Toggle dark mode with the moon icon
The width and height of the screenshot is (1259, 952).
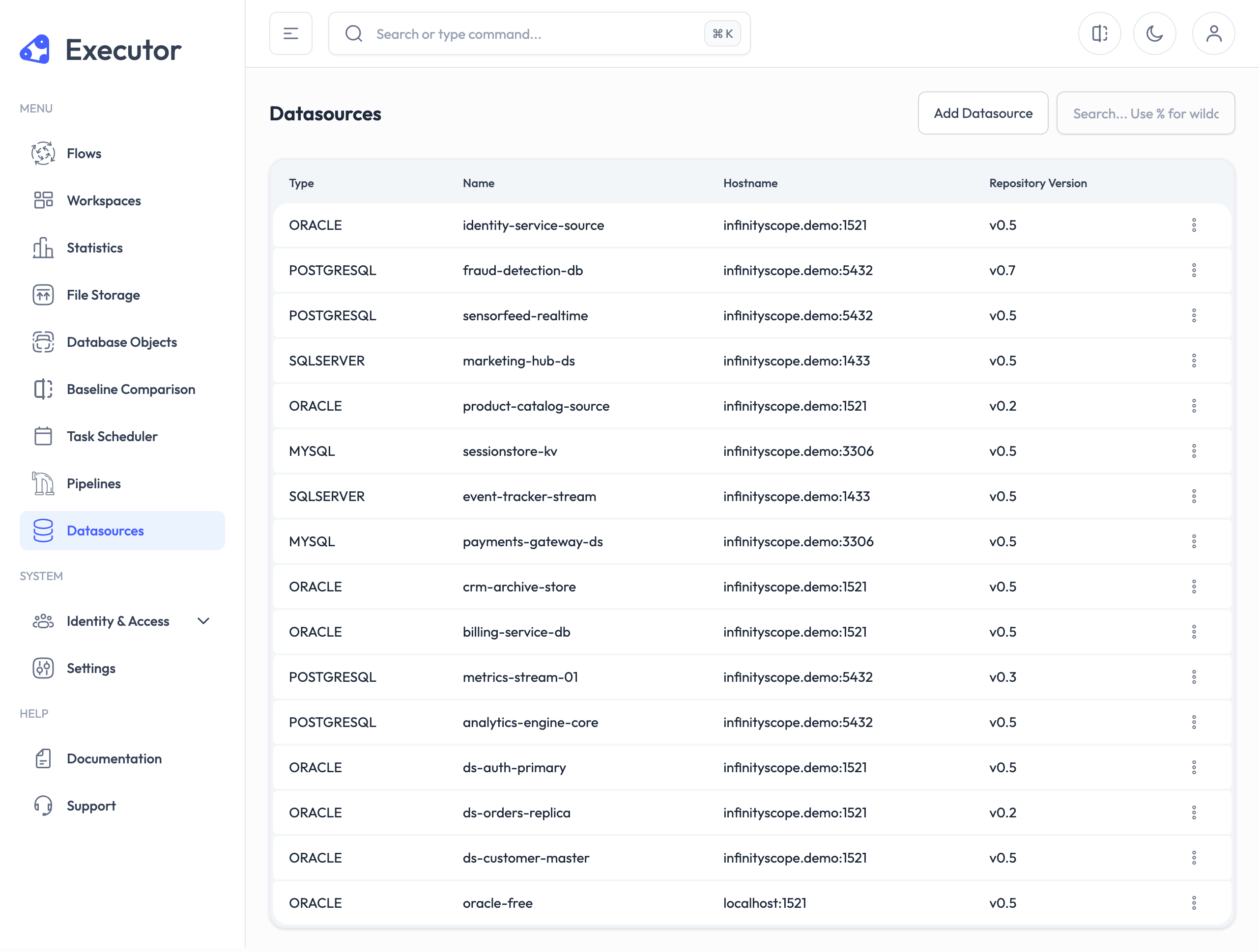pyautogui.click(x=1154, y=33)
